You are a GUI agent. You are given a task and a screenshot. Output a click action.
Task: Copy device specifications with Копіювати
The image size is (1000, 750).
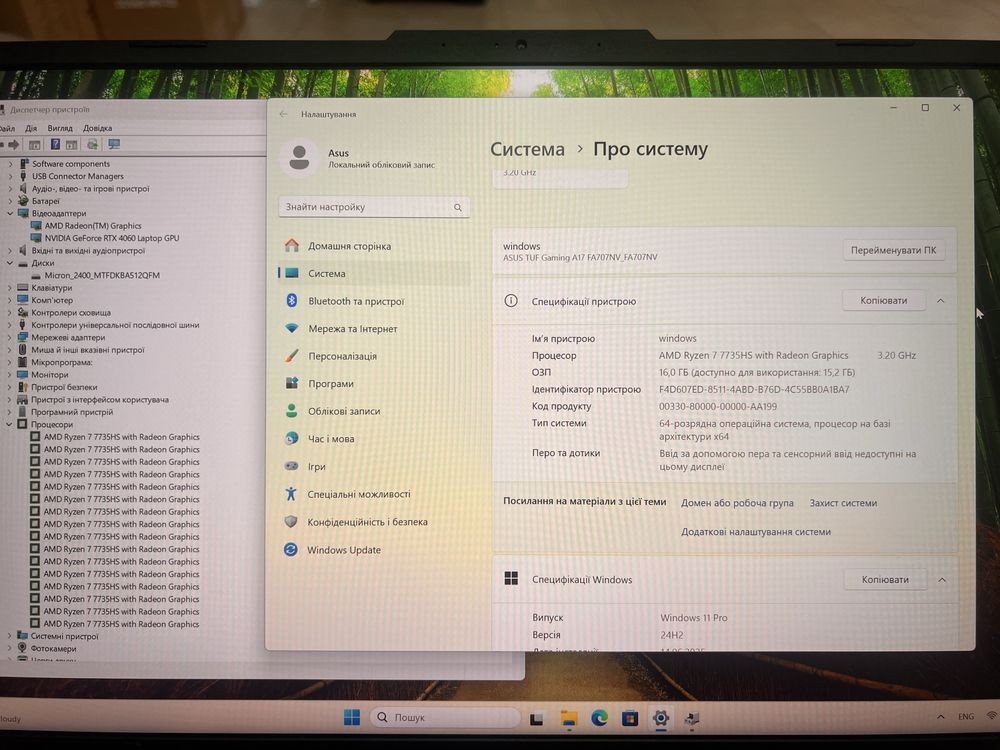pyautogui.click(x=883, y=300)
